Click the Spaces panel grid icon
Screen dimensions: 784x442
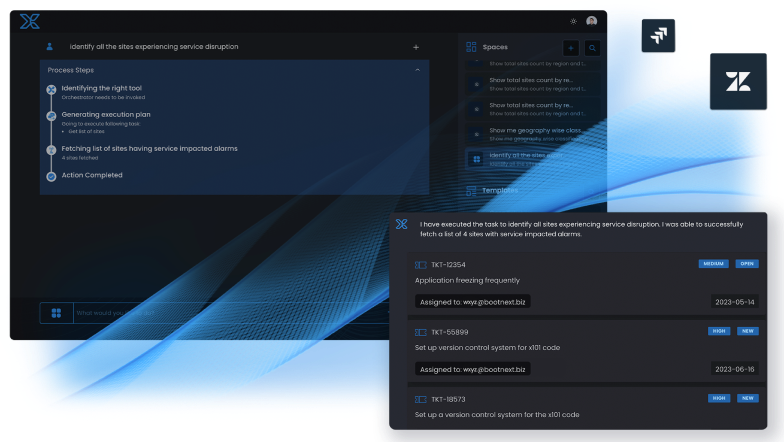click(x=471, y=47)
